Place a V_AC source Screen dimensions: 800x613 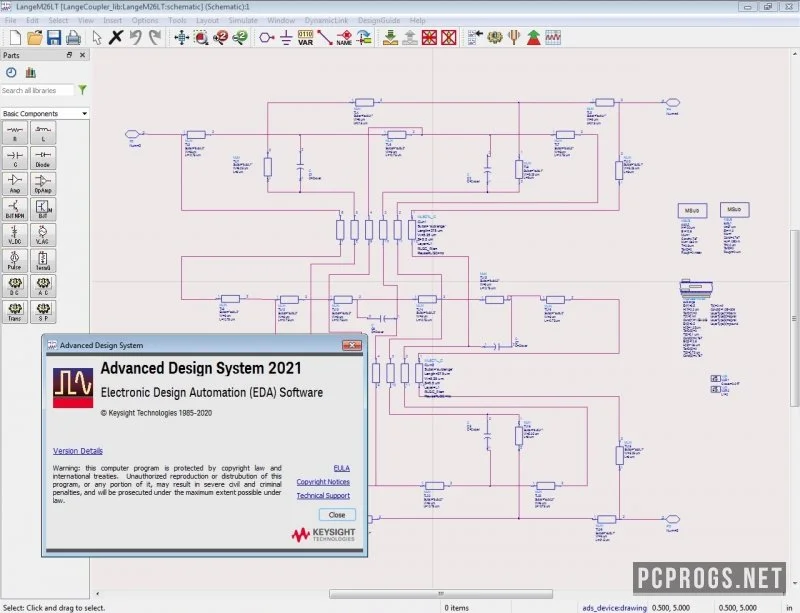pos(43,235)
